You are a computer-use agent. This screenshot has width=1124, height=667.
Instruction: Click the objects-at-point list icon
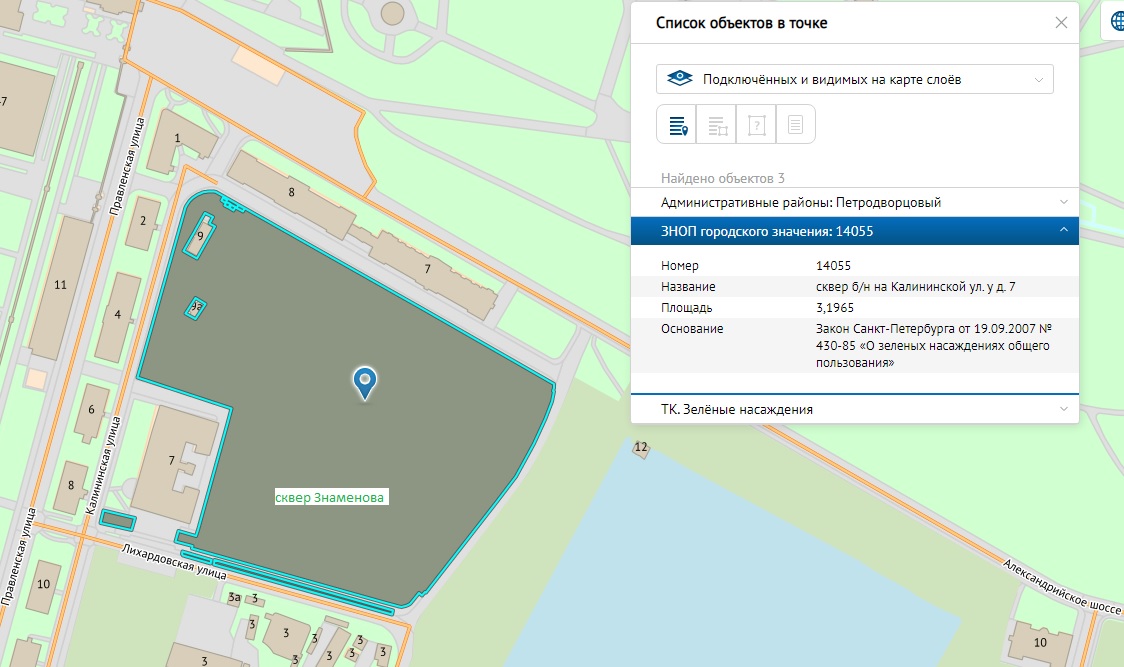pyautogui.click(x=677, y=125)
